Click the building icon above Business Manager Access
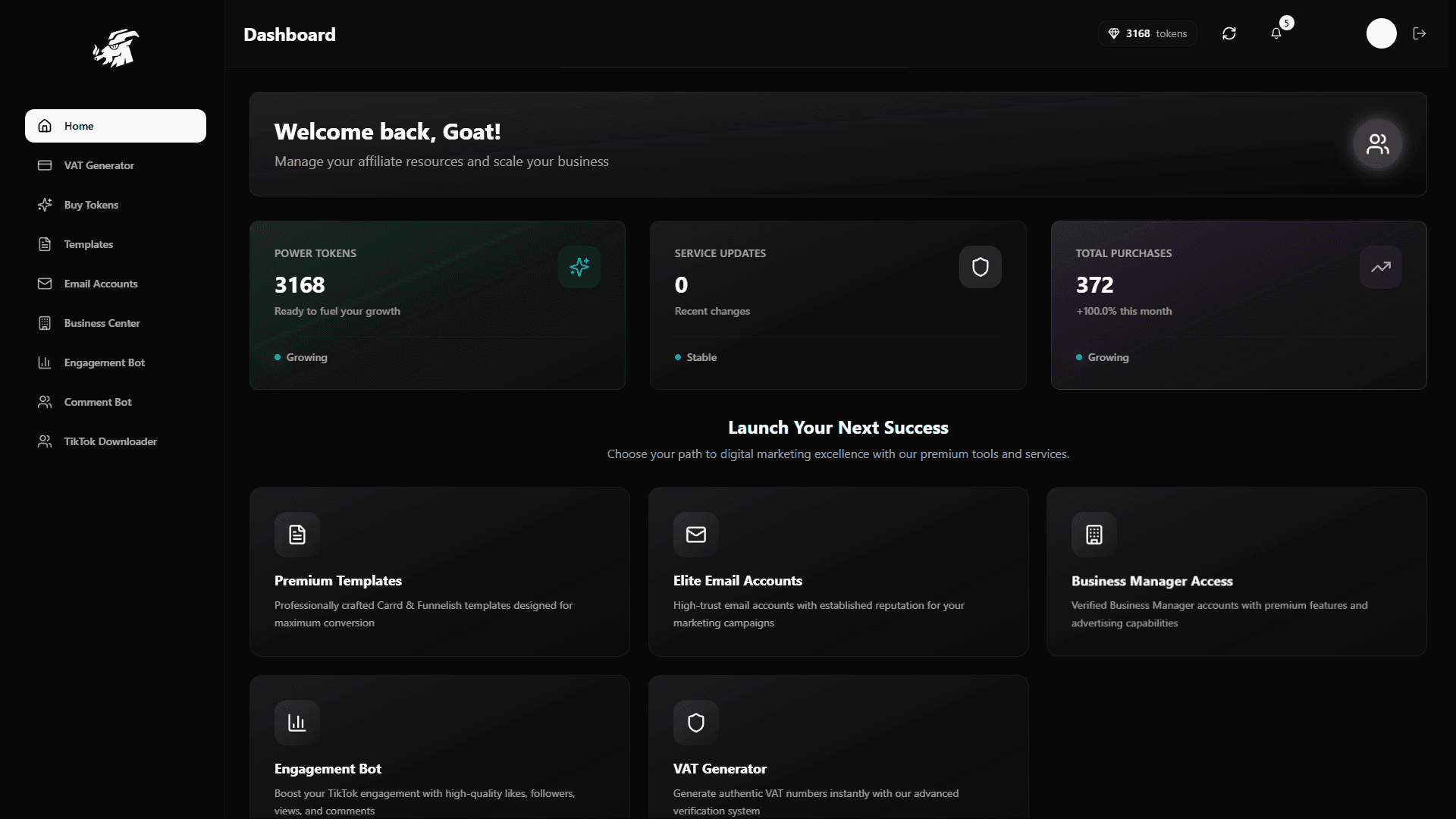The width and height of the screenshot is (1456, 819). (x=1094, y=535)
